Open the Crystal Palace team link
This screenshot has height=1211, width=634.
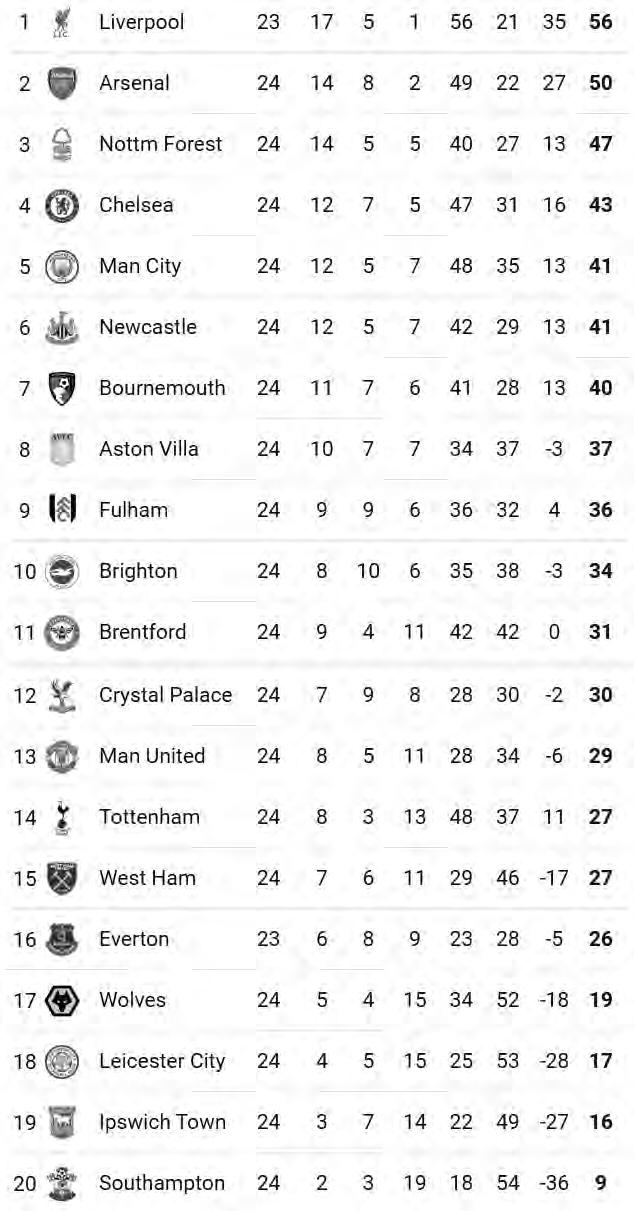pos(165,695)
